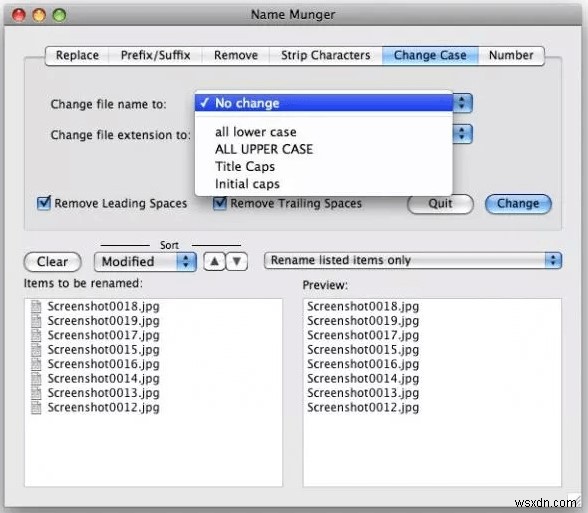Select Screenshot0019.jpg in items list

click(104, 321)
